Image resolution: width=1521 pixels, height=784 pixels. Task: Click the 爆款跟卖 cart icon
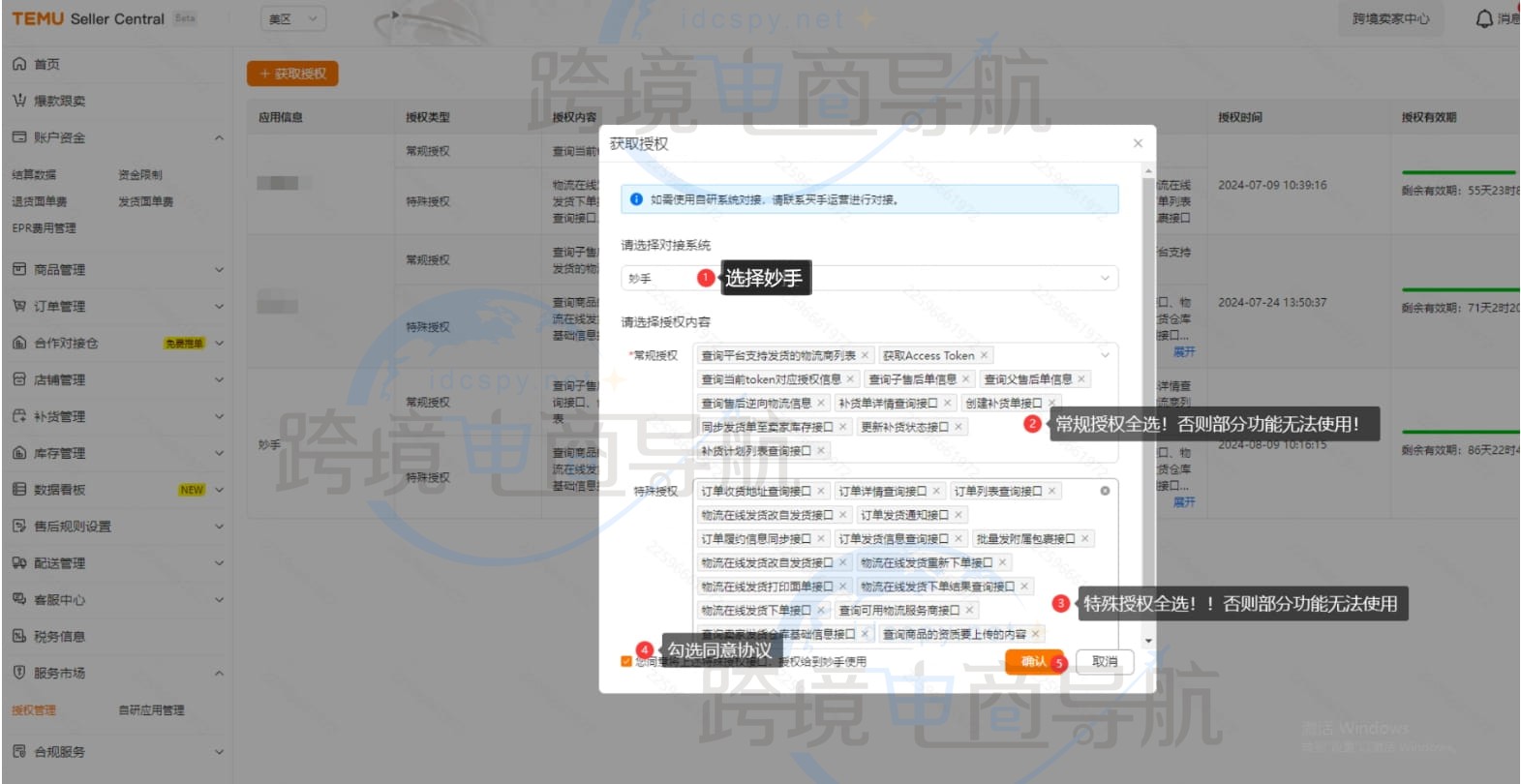pos(19,101)
